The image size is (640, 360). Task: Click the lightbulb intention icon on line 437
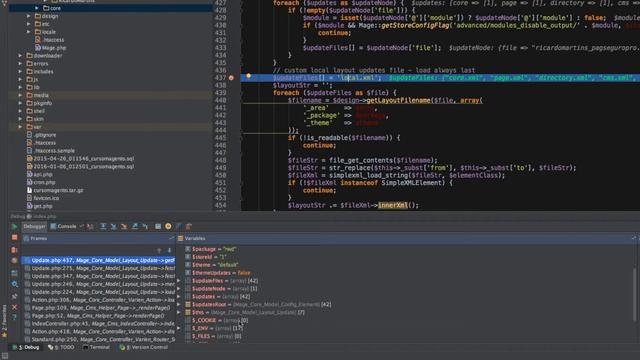(248, 76)
